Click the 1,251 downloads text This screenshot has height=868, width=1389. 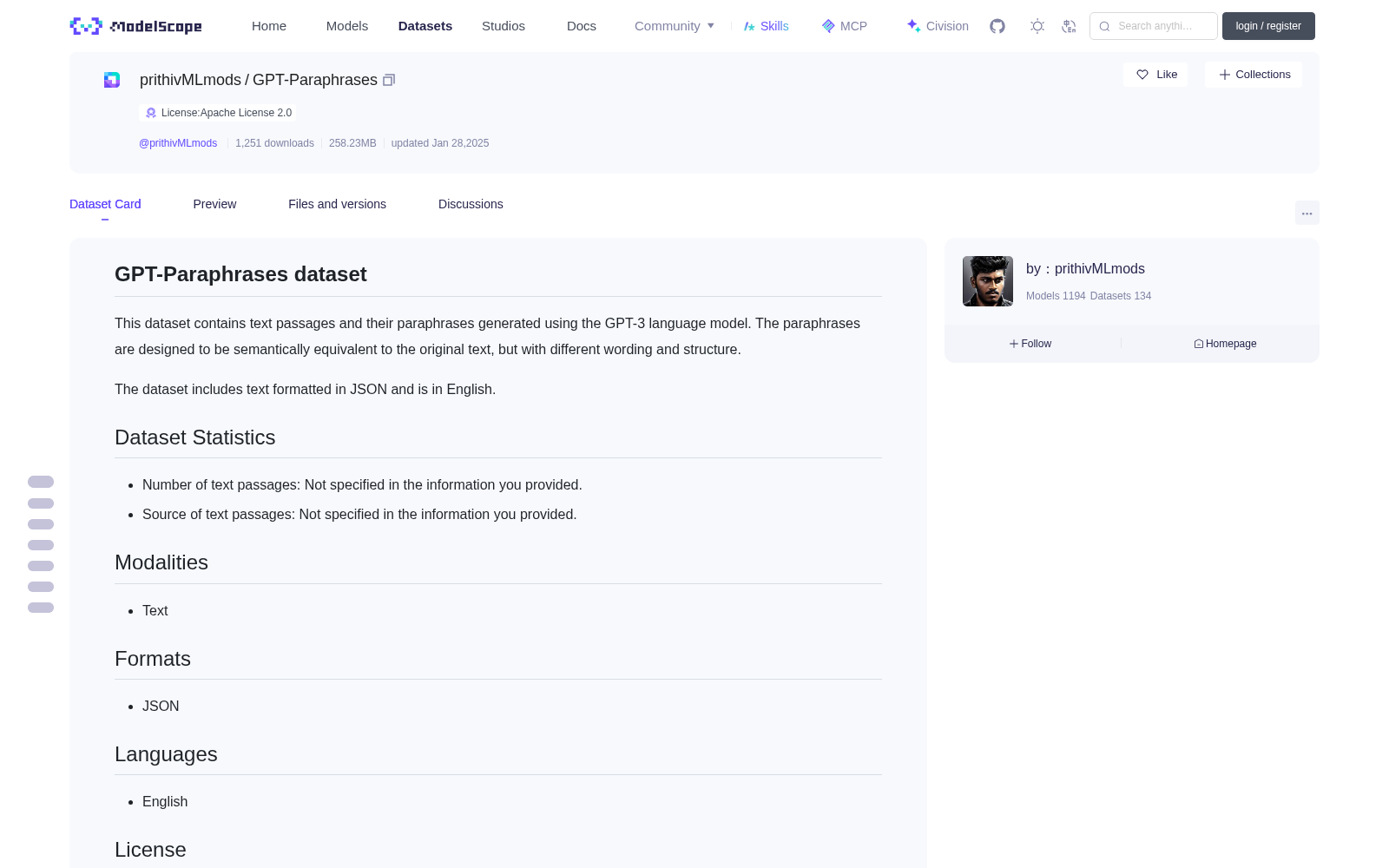[x=274, y=143]
